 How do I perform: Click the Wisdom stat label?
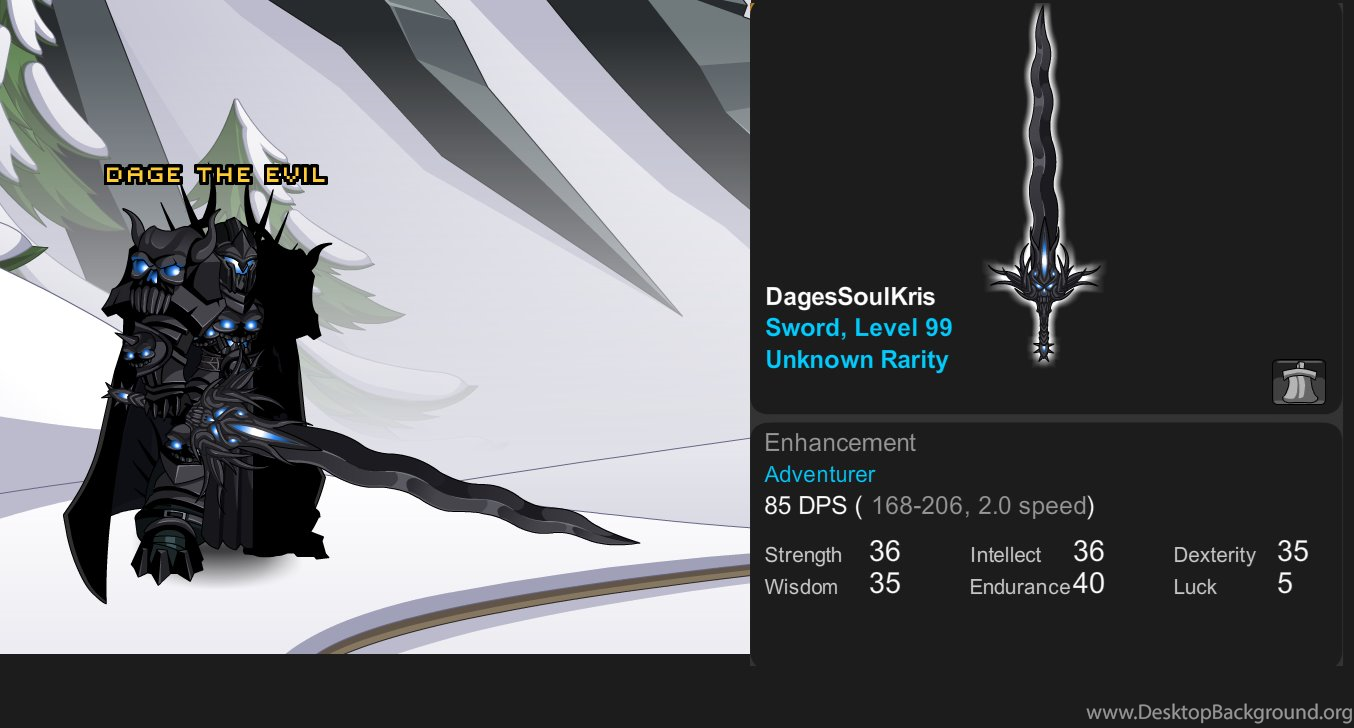[x=801, y=587]
